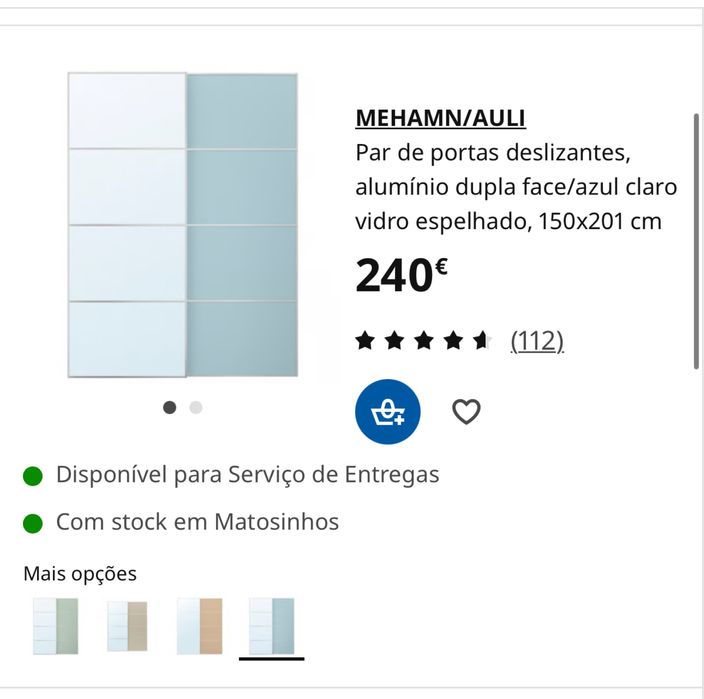Screen dimensions: 704x699
Task: Click the star rating row
Action: pyautogui.click(x=424, y=341)
